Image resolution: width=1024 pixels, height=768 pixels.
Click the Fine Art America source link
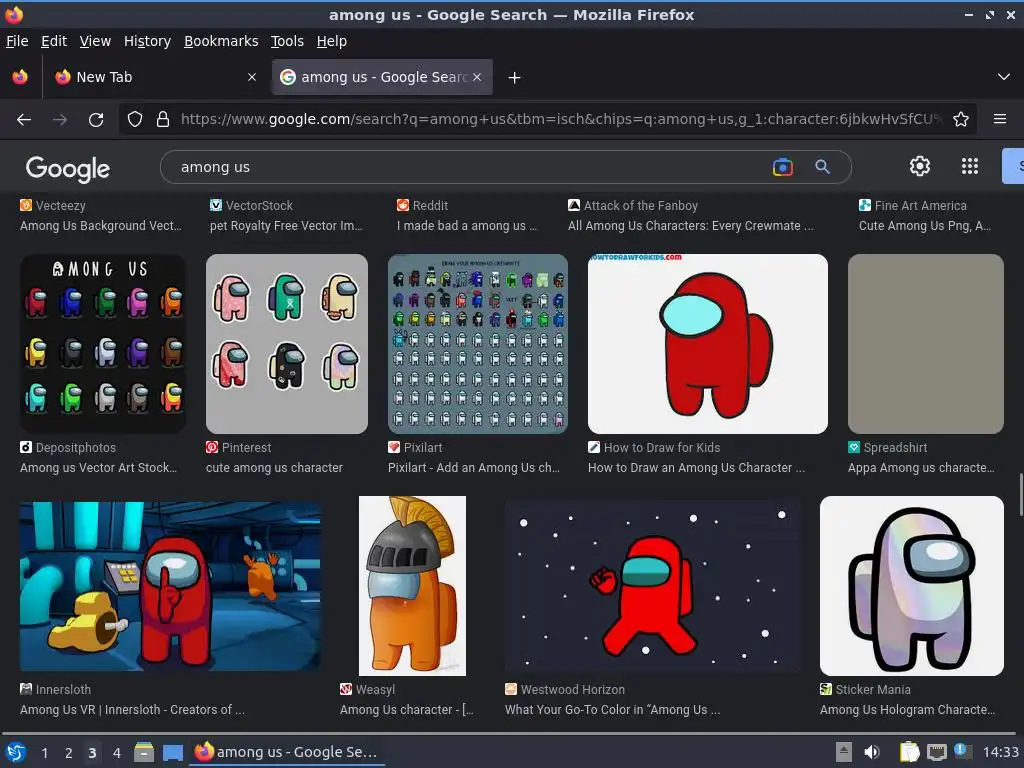(x=912, y=205)
